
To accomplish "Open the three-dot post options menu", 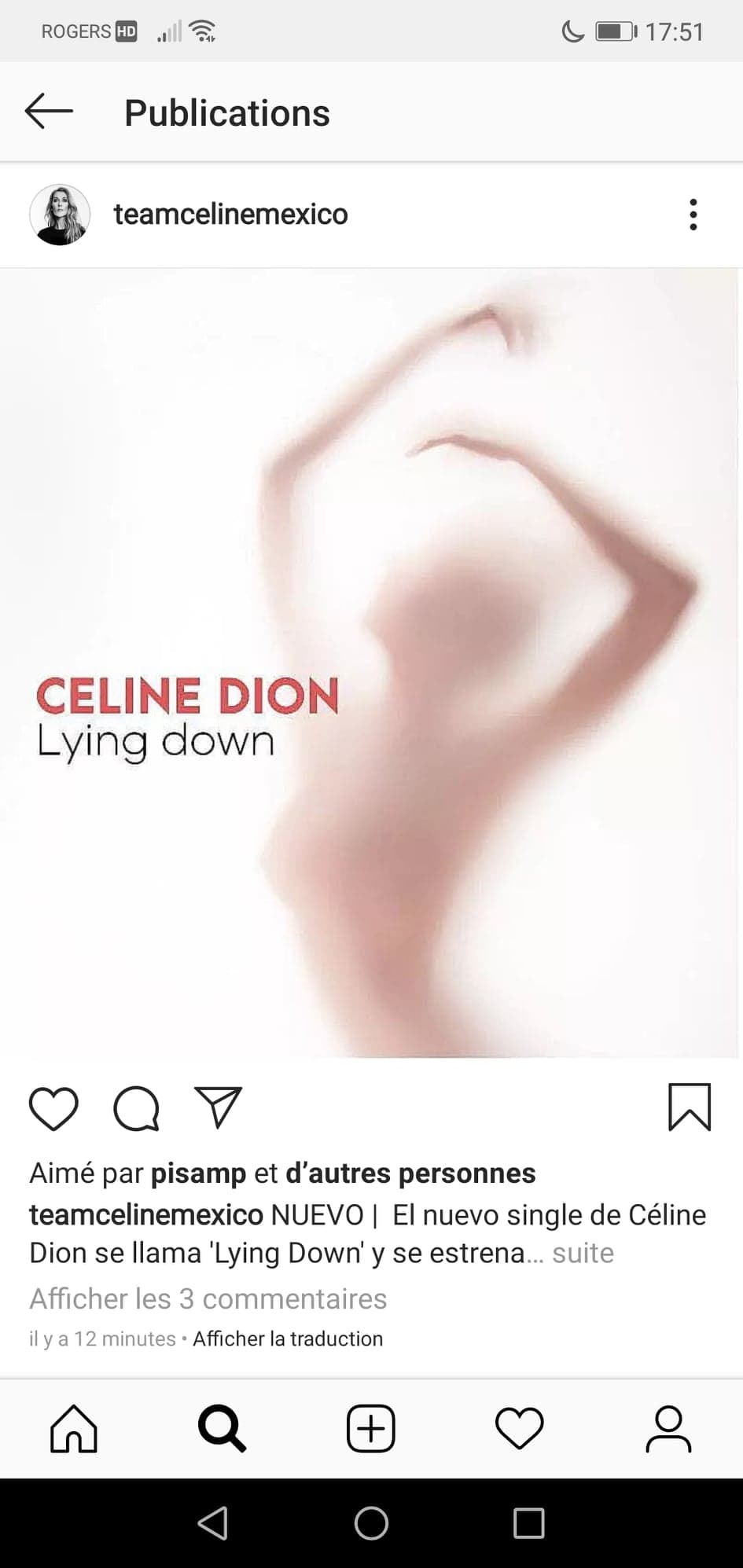I will pos(693,215).
